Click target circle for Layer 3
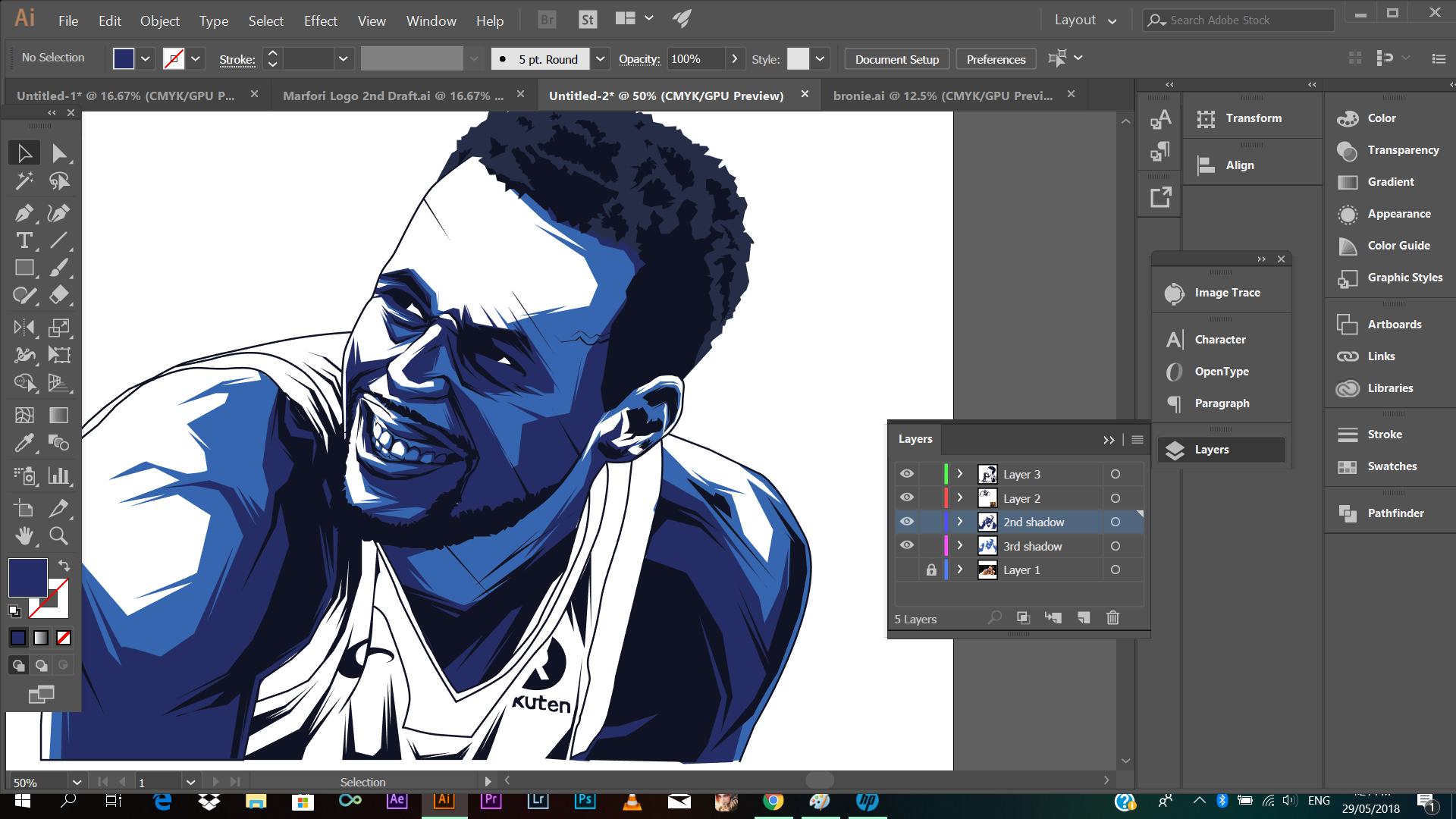 [1116, 474]
